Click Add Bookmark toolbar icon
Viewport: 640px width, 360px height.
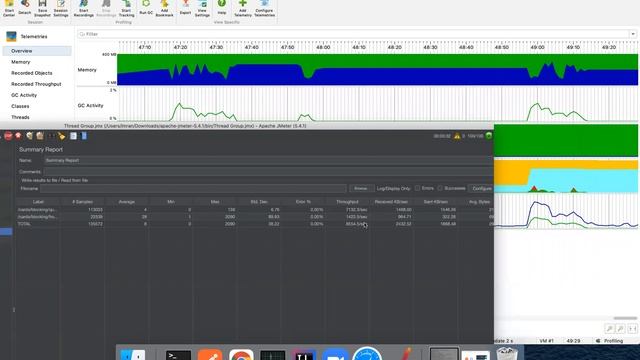pos(164,8)
